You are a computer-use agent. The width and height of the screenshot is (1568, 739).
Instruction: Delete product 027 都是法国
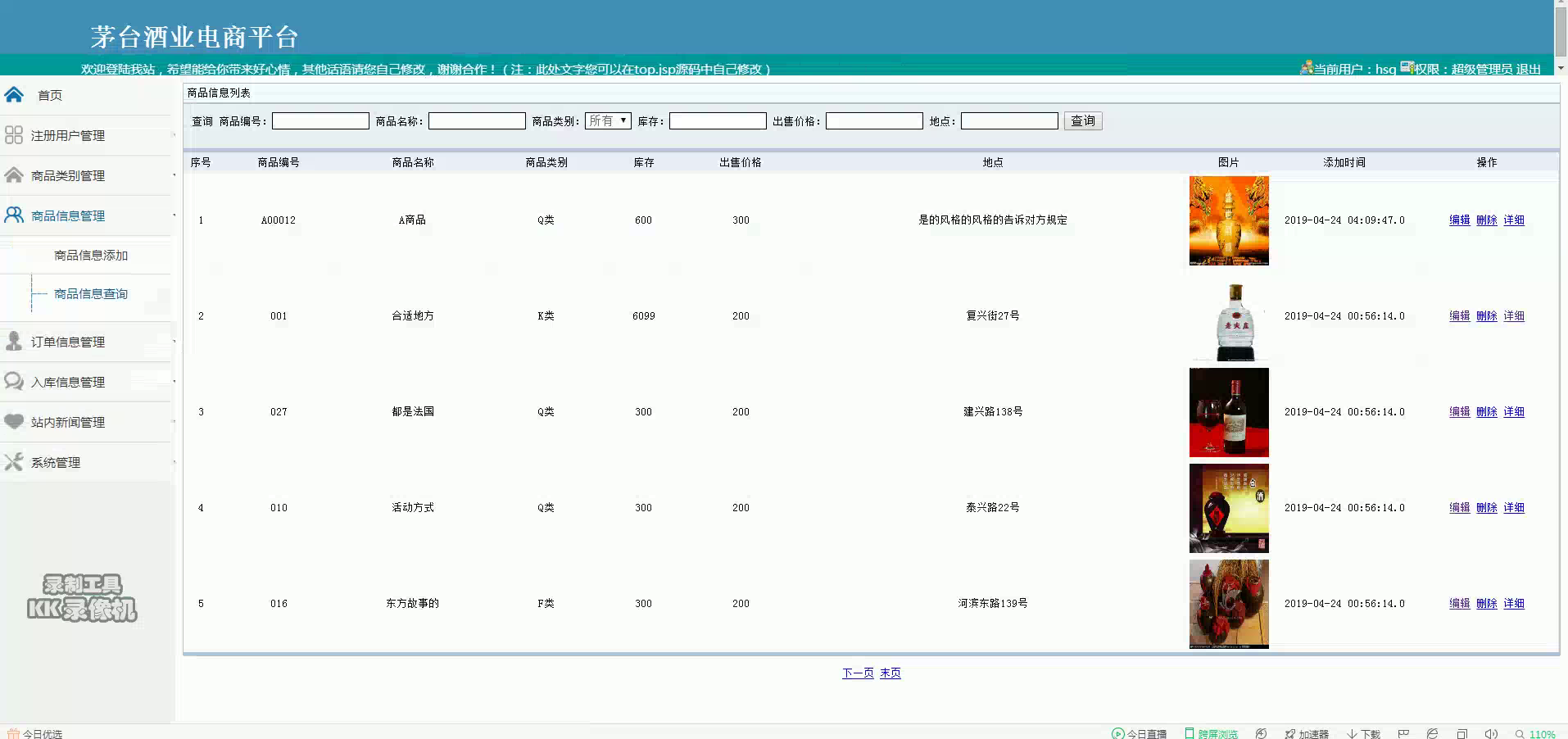click(x=1487, y=411)
